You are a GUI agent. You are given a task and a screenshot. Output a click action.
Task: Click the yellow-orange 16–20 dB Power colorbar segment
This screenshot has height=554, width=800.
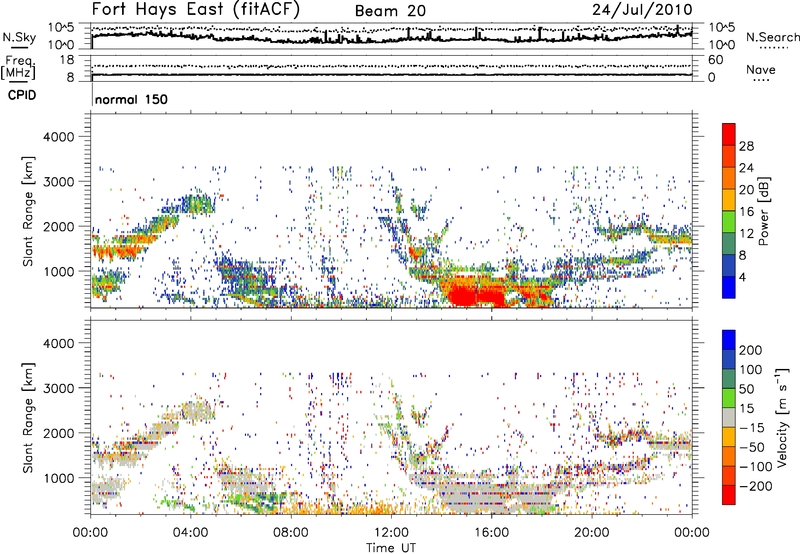729,201
